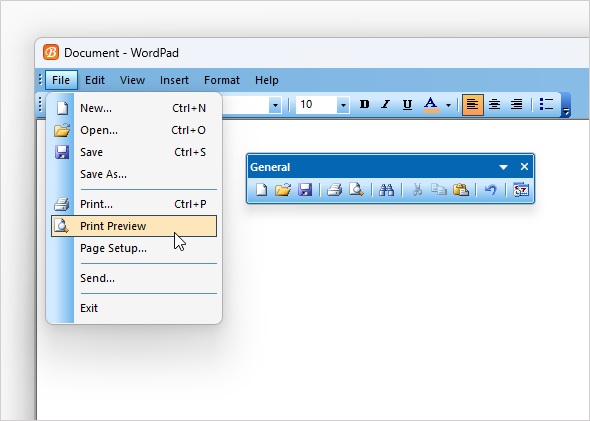The width and height of the screenshot is (590, 421).
Task: Open the File menu
Action: point(61,80)
